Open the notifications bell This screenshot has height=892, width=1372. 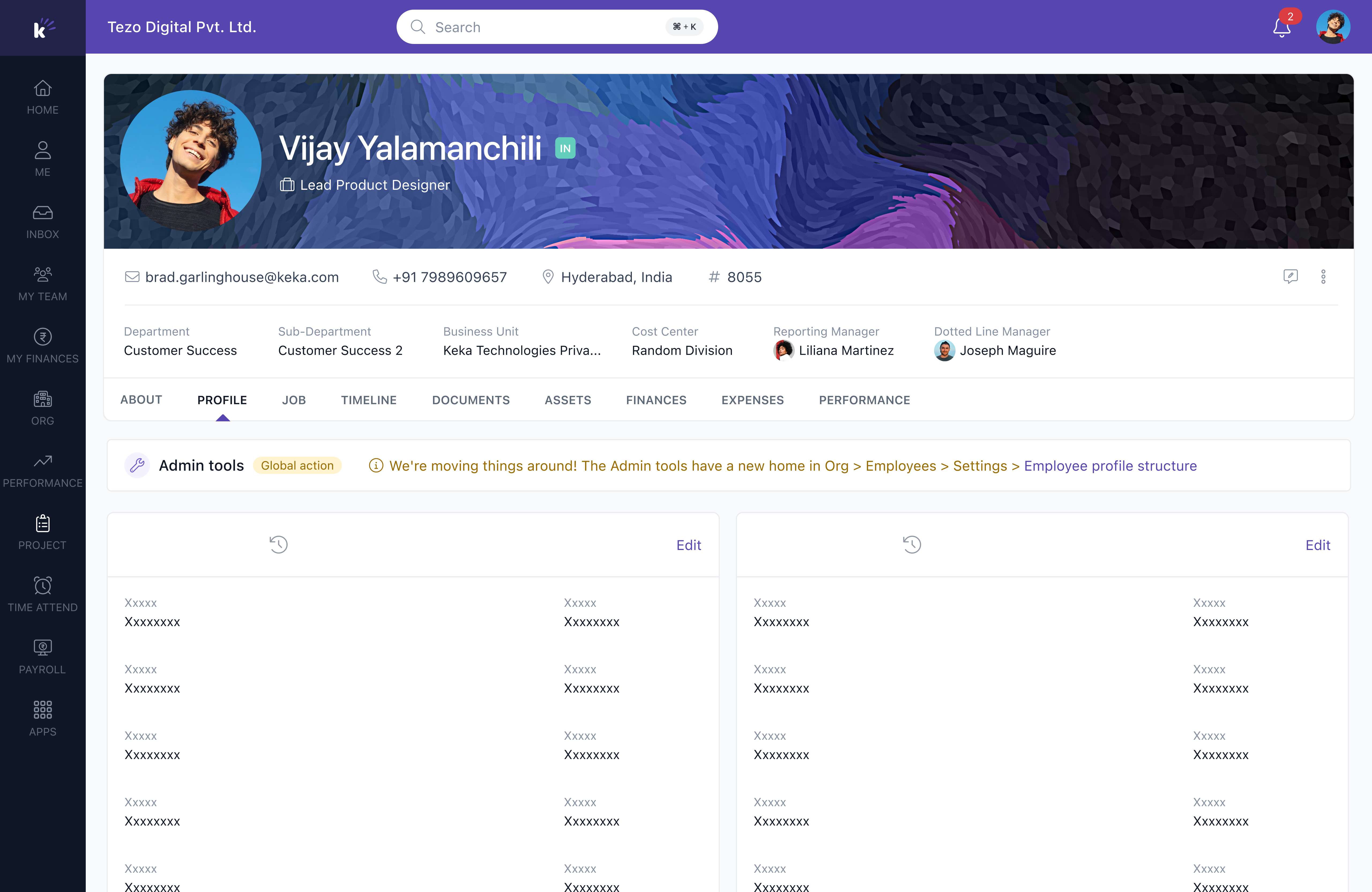(1281, 27)
